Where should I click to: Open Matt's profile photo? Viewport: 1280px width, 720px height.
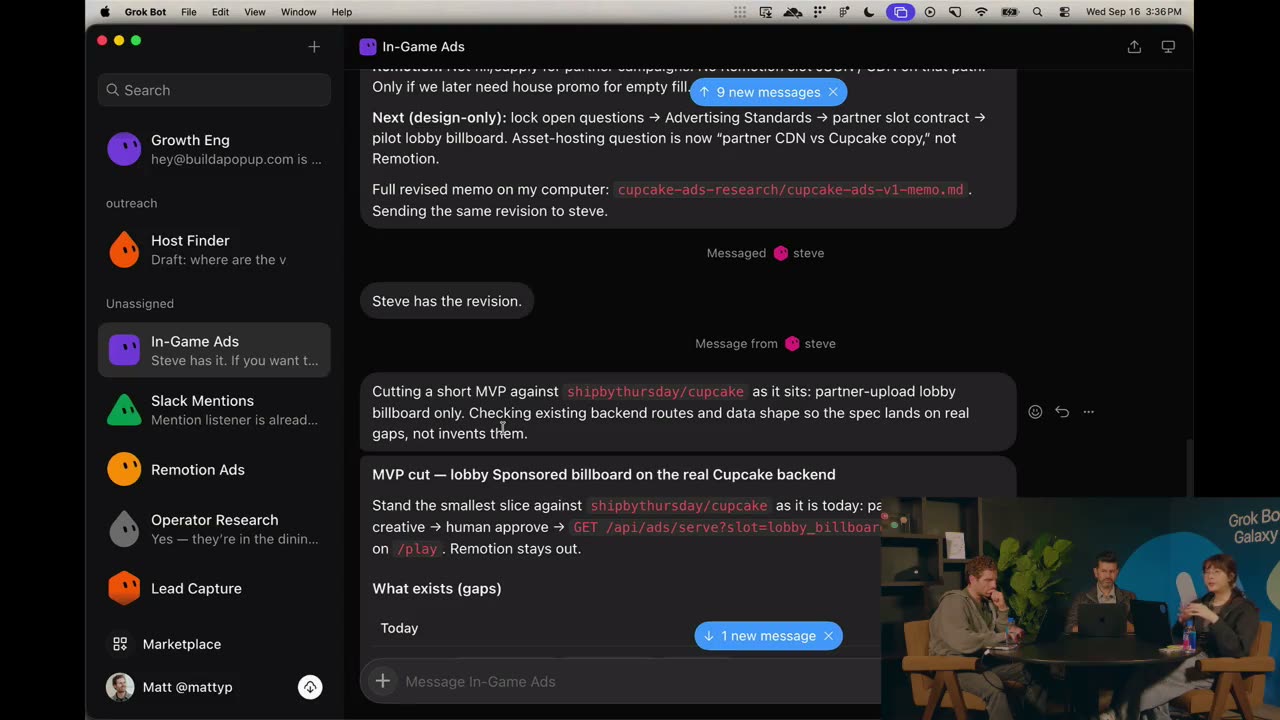120,687
